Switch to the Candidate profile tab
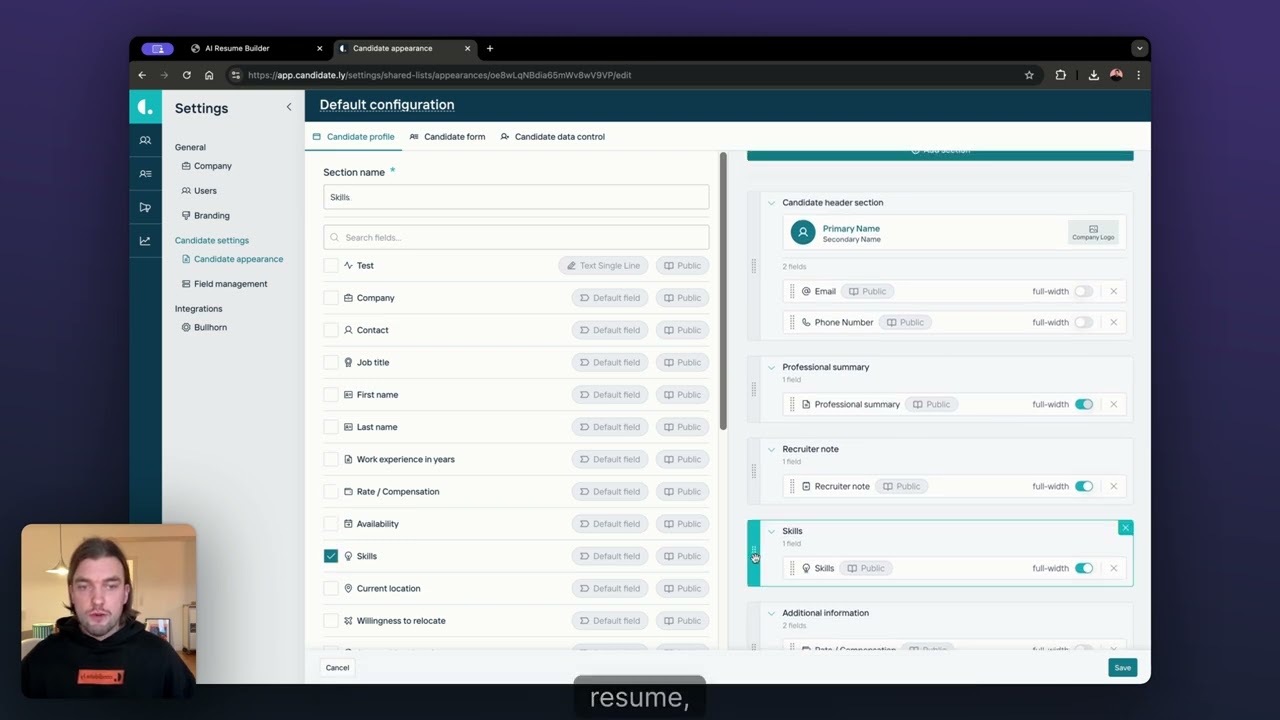The height and width of the screenshot is (720, 1280). (354, 137)
